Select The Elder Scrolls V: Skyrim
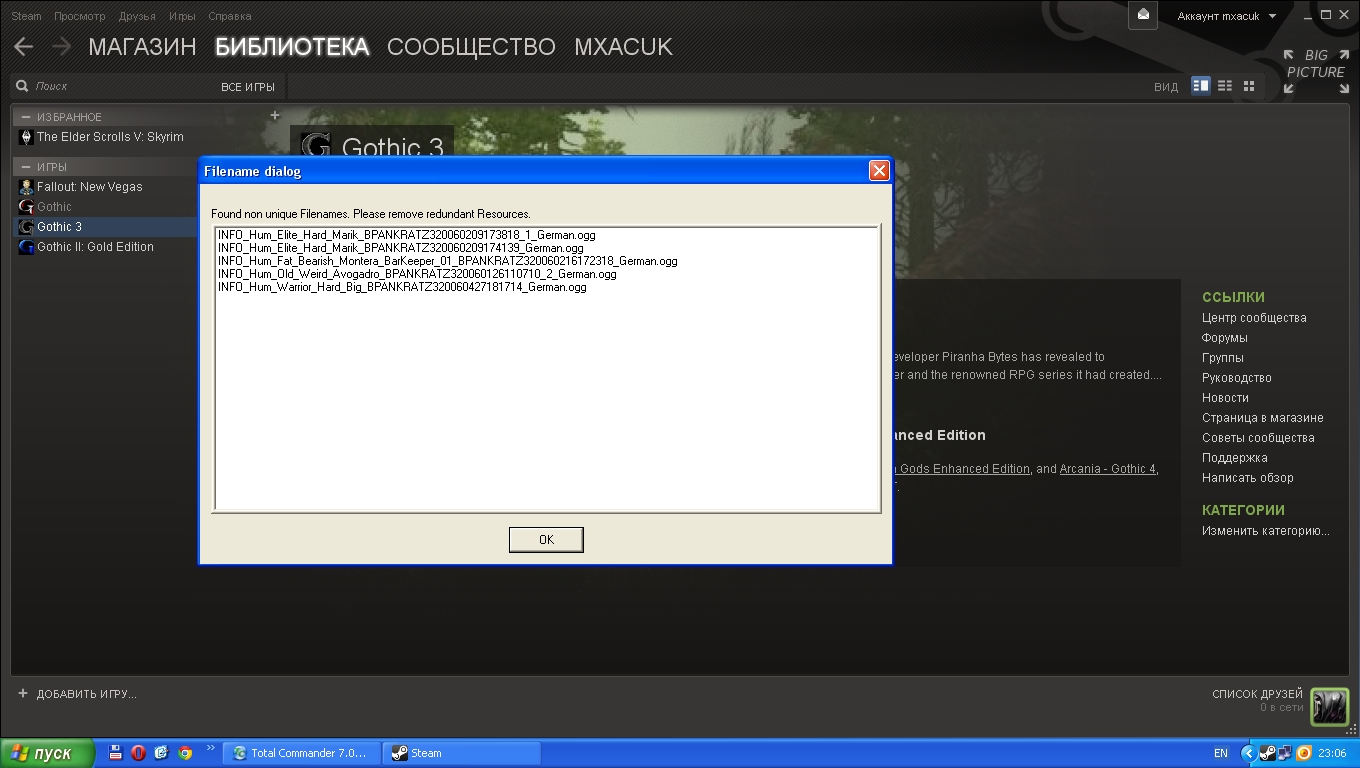 coord(108,137)
